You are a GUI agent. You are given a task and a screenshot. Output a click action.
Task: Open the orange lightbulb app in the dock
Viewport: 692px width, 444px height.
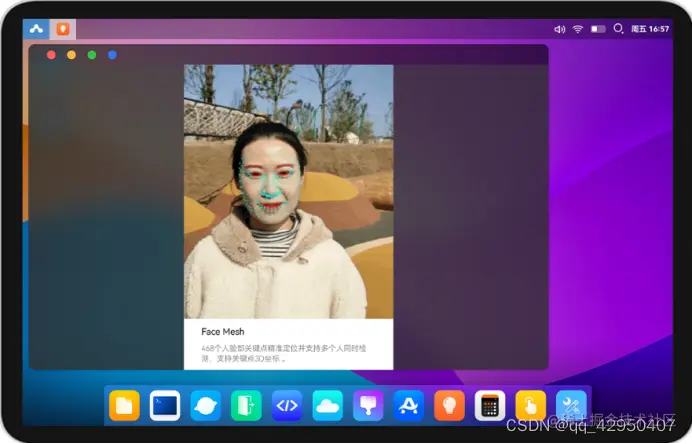449,405
